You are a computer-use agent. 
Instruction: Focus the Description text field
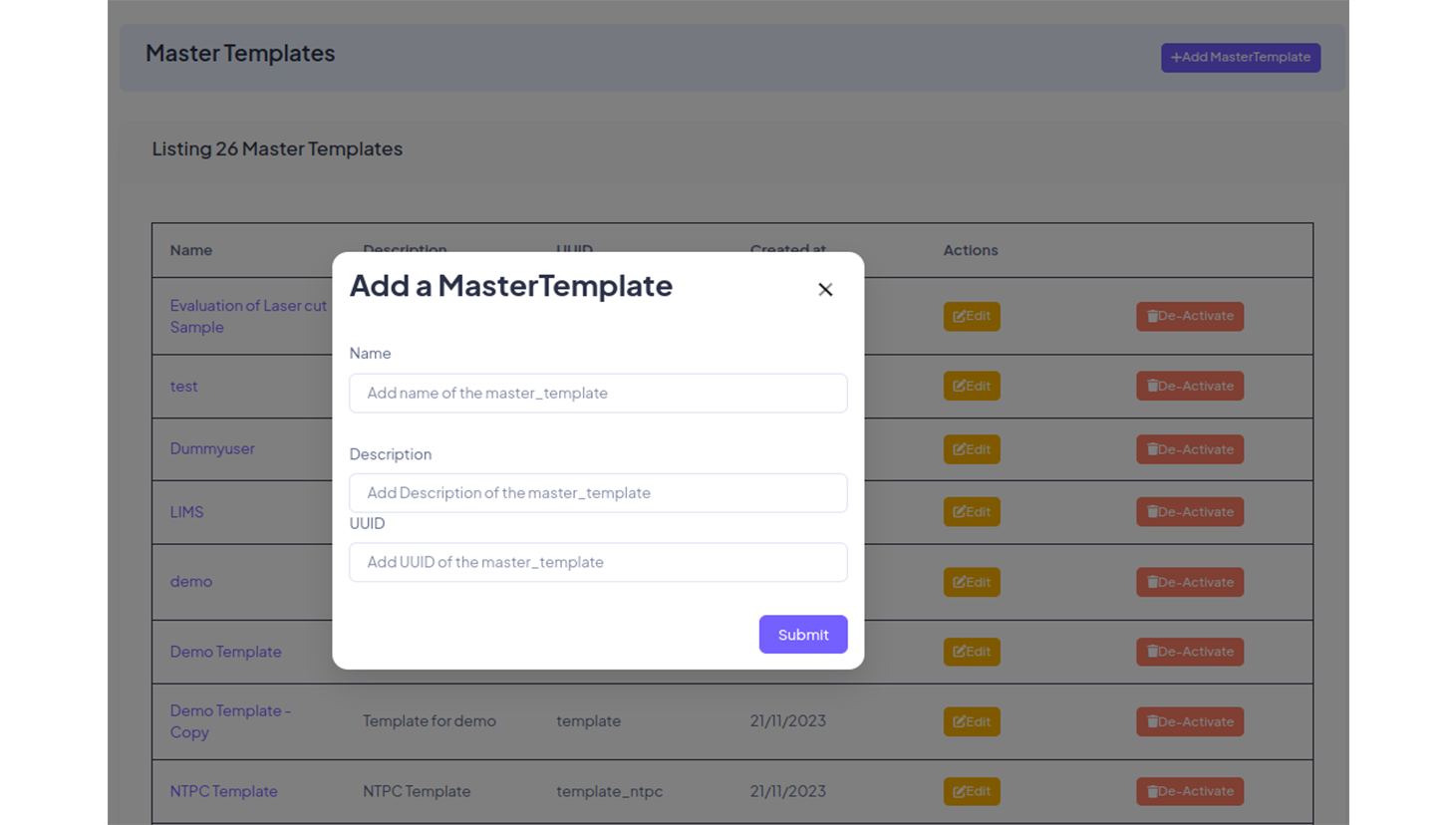598,493
